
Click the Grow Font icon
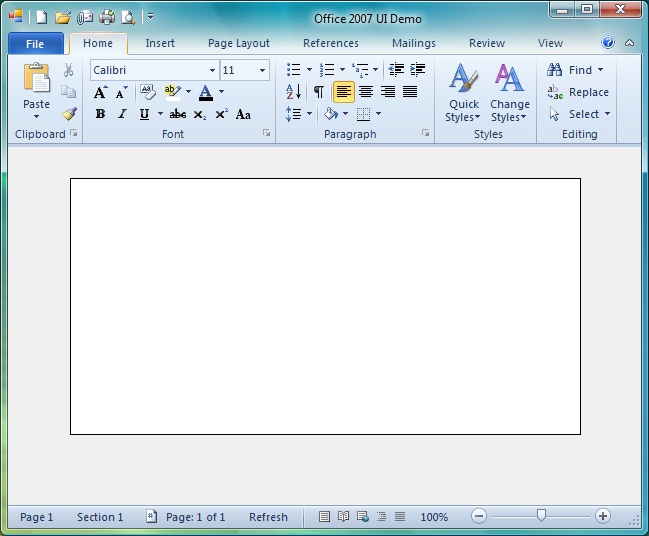[100, 92]
